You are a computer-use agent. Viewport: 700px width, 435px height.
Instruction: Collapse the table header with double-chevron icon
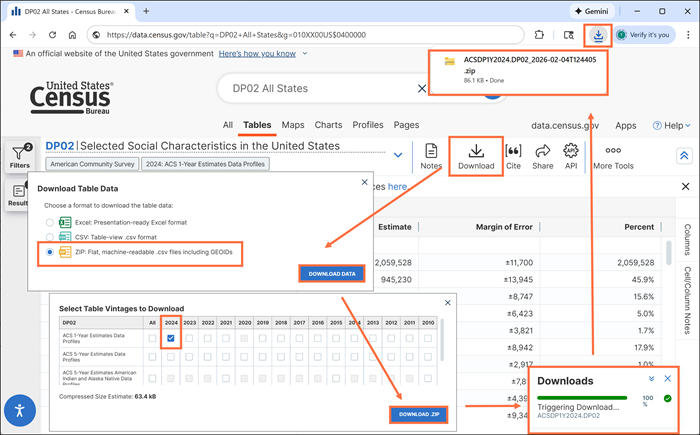click(684, 155)
